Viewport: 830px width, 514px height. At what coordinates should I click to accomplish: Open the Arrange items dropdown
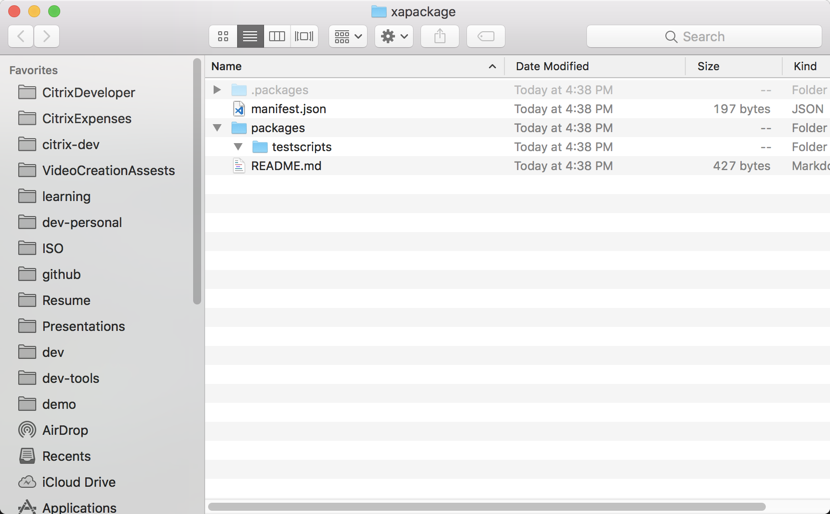click(x=348, y=36)
